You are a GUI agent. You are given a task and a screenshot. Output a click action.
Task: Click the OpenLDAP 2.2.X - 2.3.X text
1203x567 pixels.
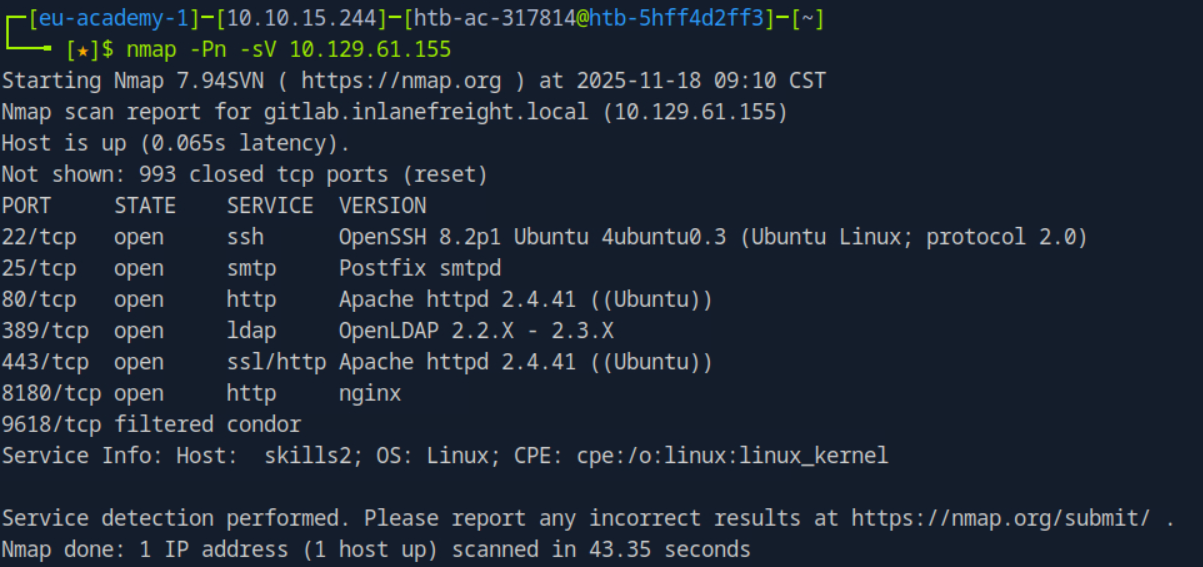point(475,330)
